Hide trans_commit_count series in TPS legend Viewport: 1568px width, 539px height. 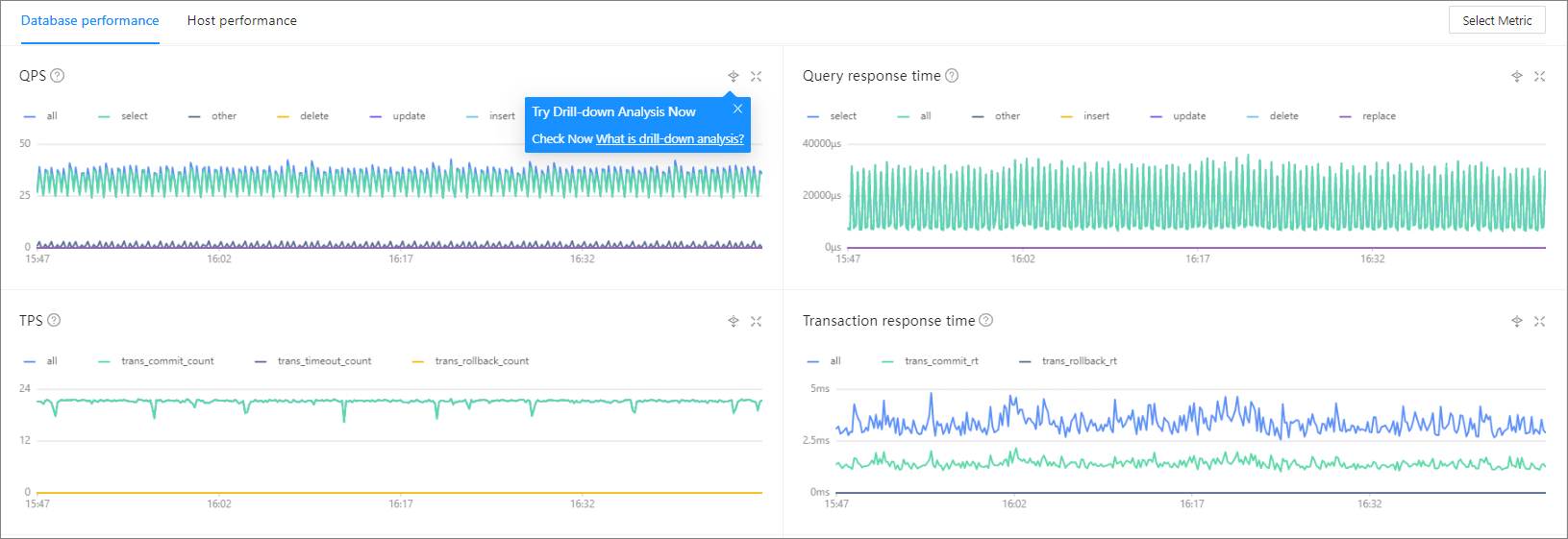(166, 361)
